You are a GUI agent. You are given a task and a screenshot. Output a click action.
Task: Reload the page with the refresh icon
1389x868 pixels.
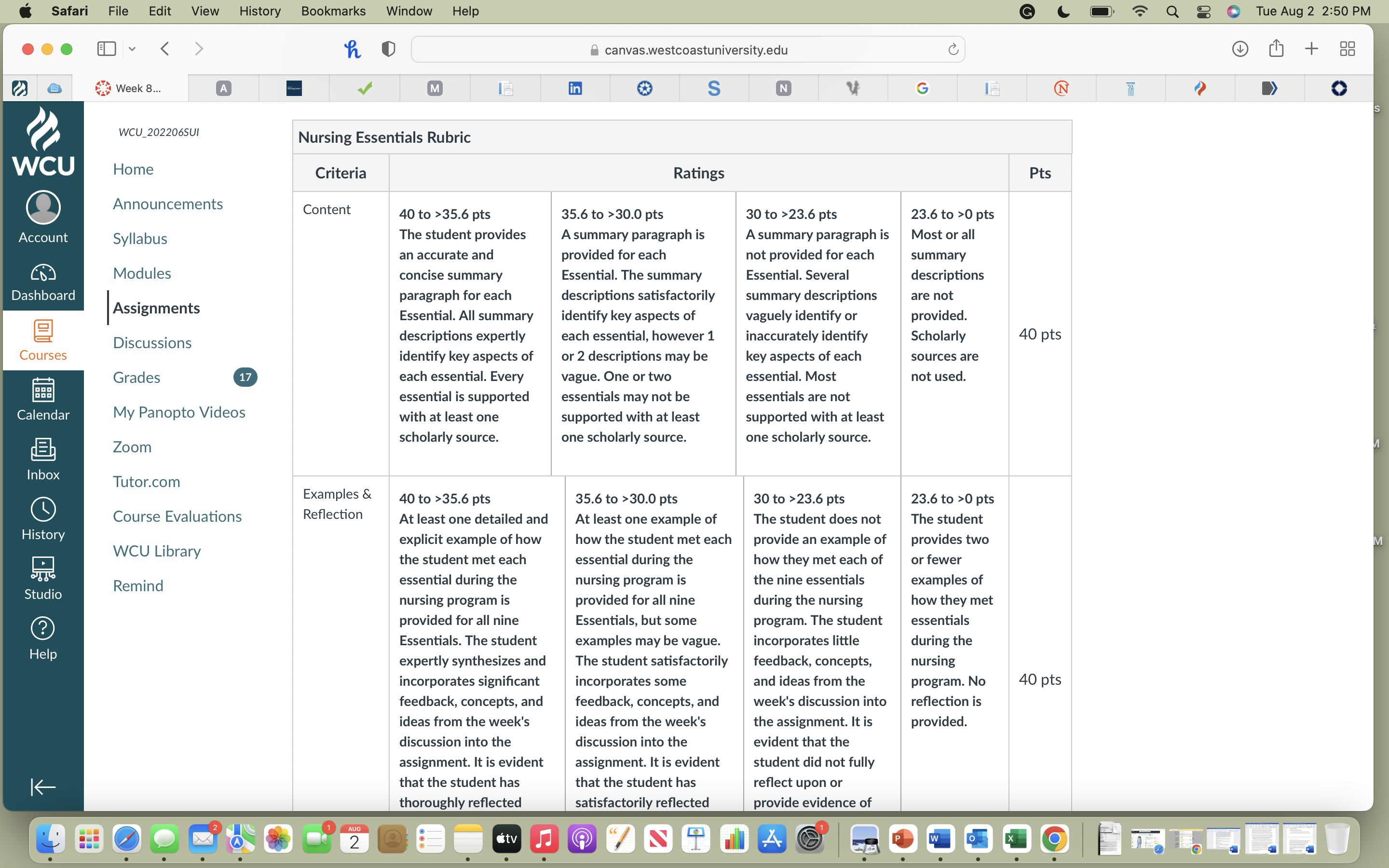coord(953,50)
